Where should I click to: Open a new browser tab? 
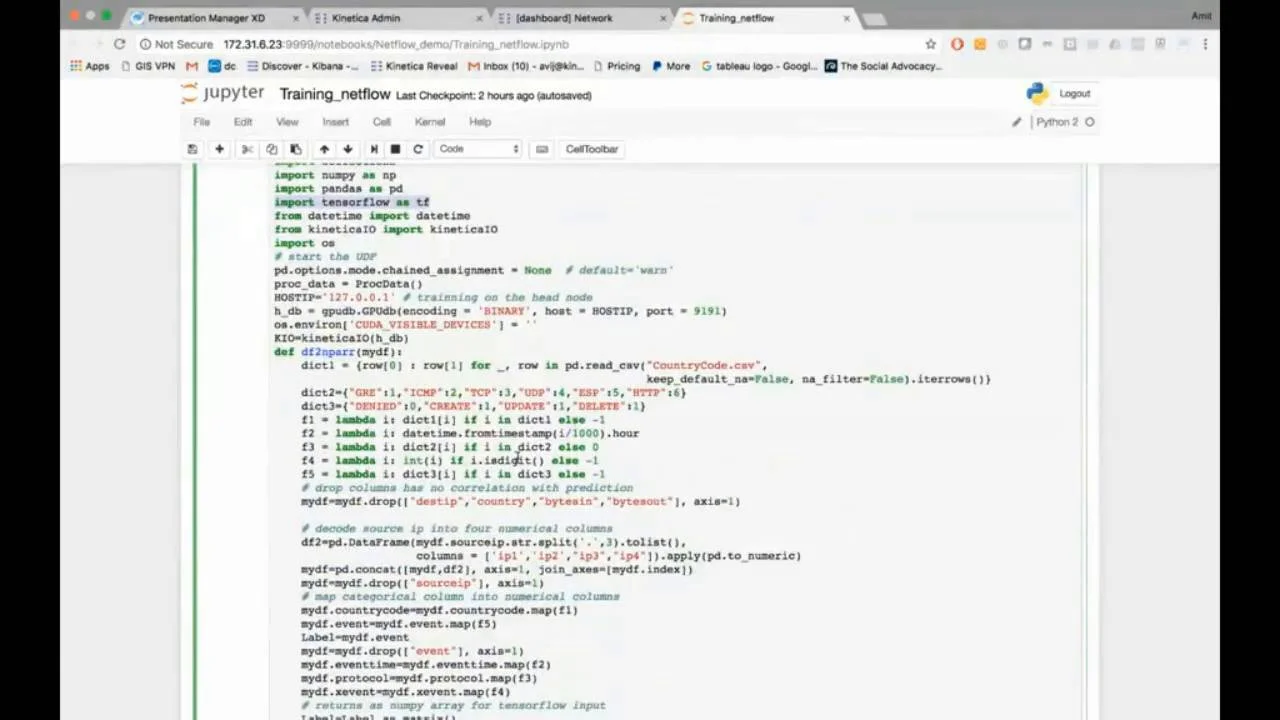tap(873, 19)
